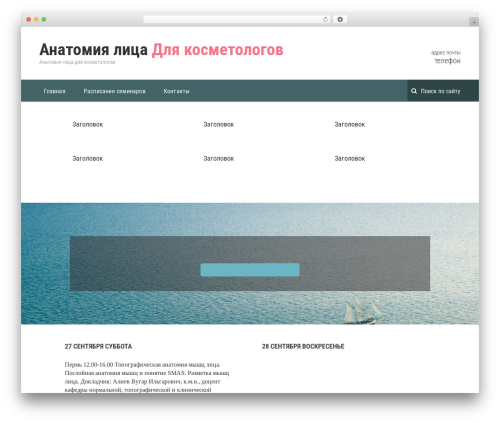Screen dimensions: 500x423
Task: Go to the Контакты menu item
Action: [x=176, y=91]
